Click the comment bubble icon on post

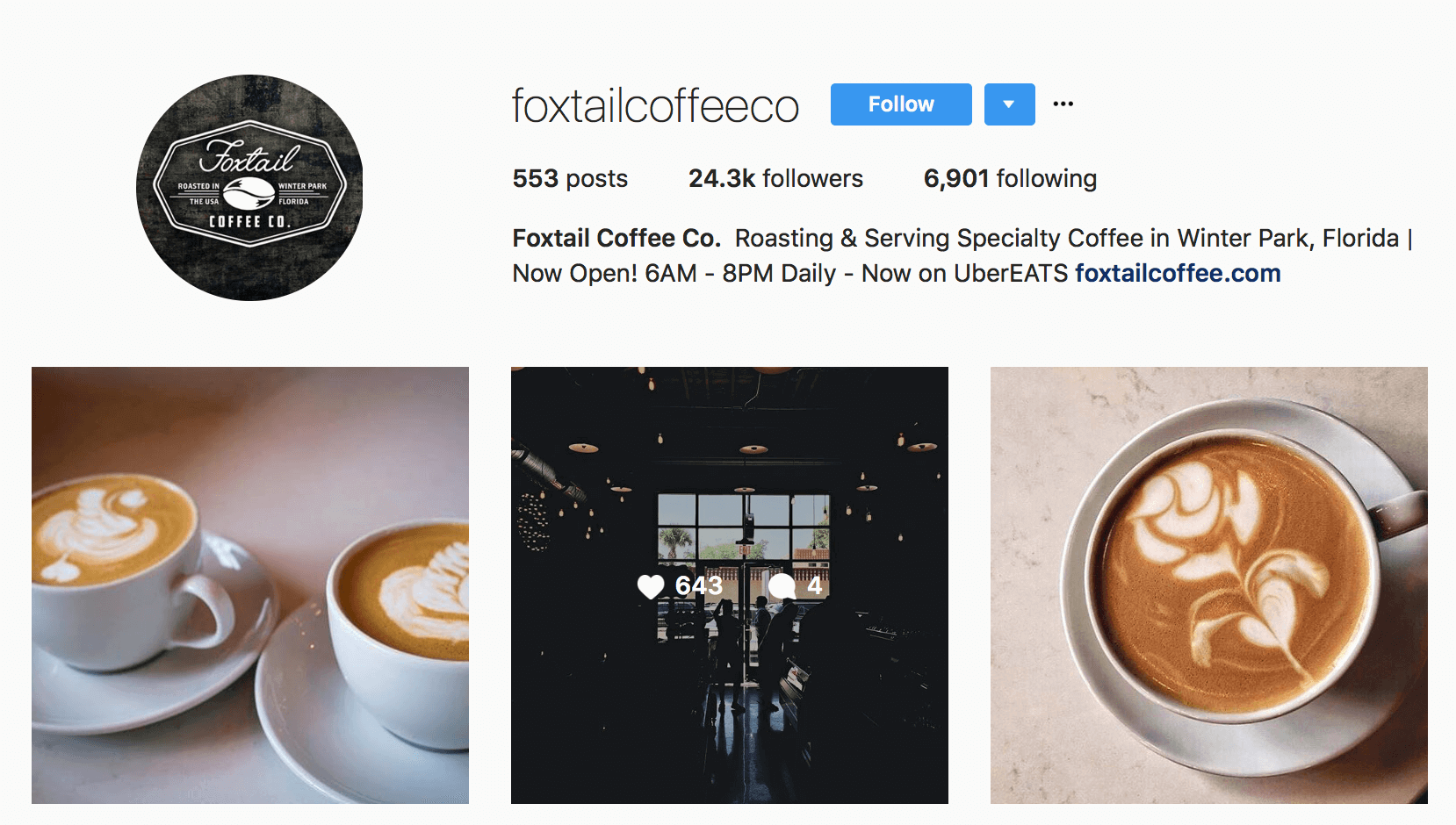782,586
